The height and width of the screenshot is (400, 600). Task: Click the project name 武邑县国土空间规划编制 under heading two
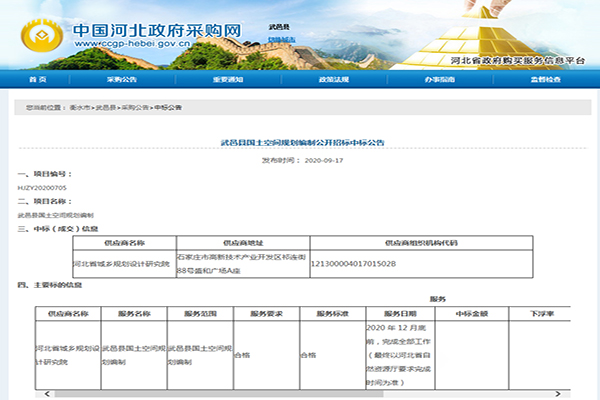55,216
